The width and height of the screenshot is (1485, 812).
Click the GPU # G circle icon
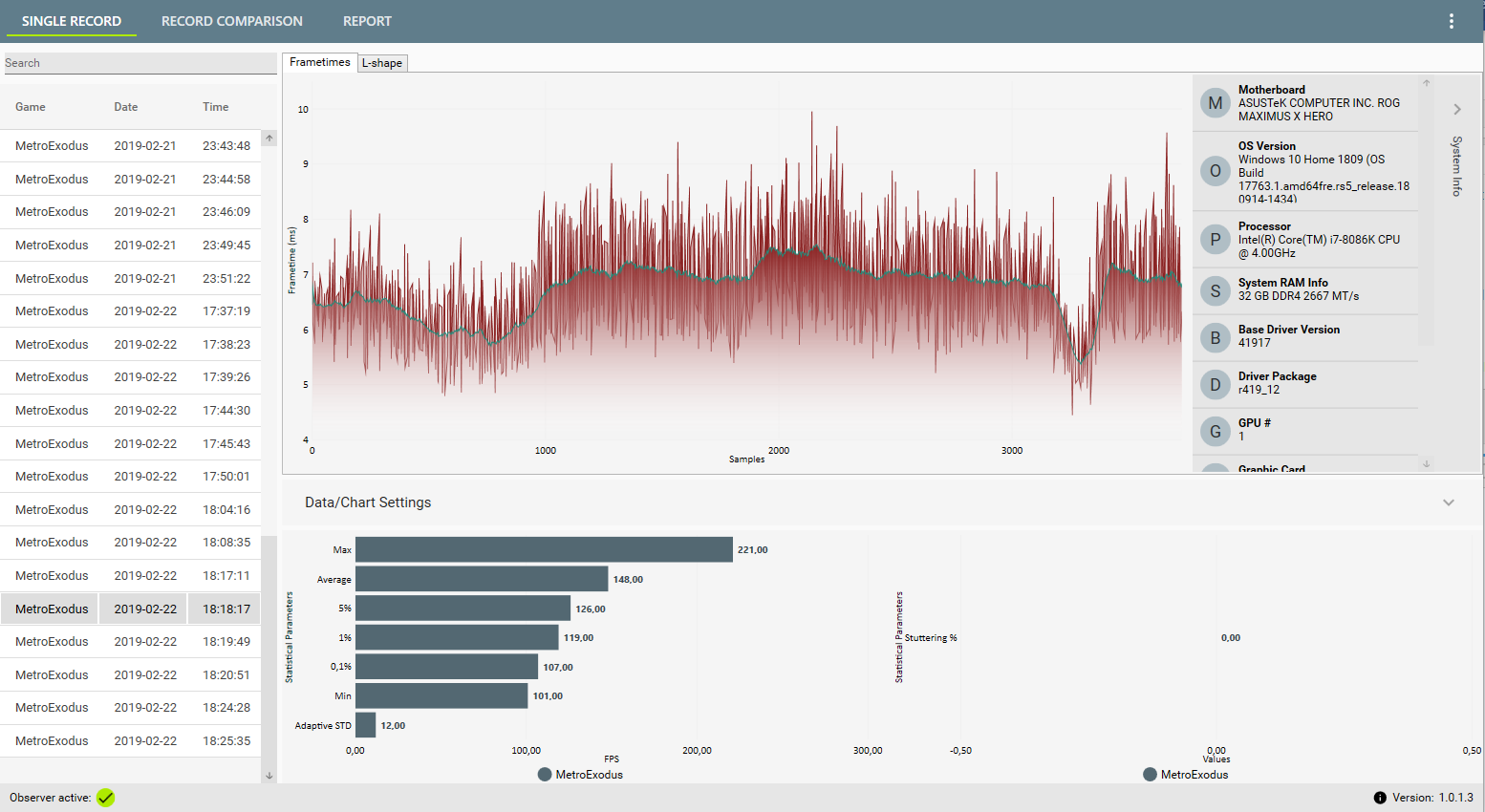pyautogui.click(x=1216, y=432)
